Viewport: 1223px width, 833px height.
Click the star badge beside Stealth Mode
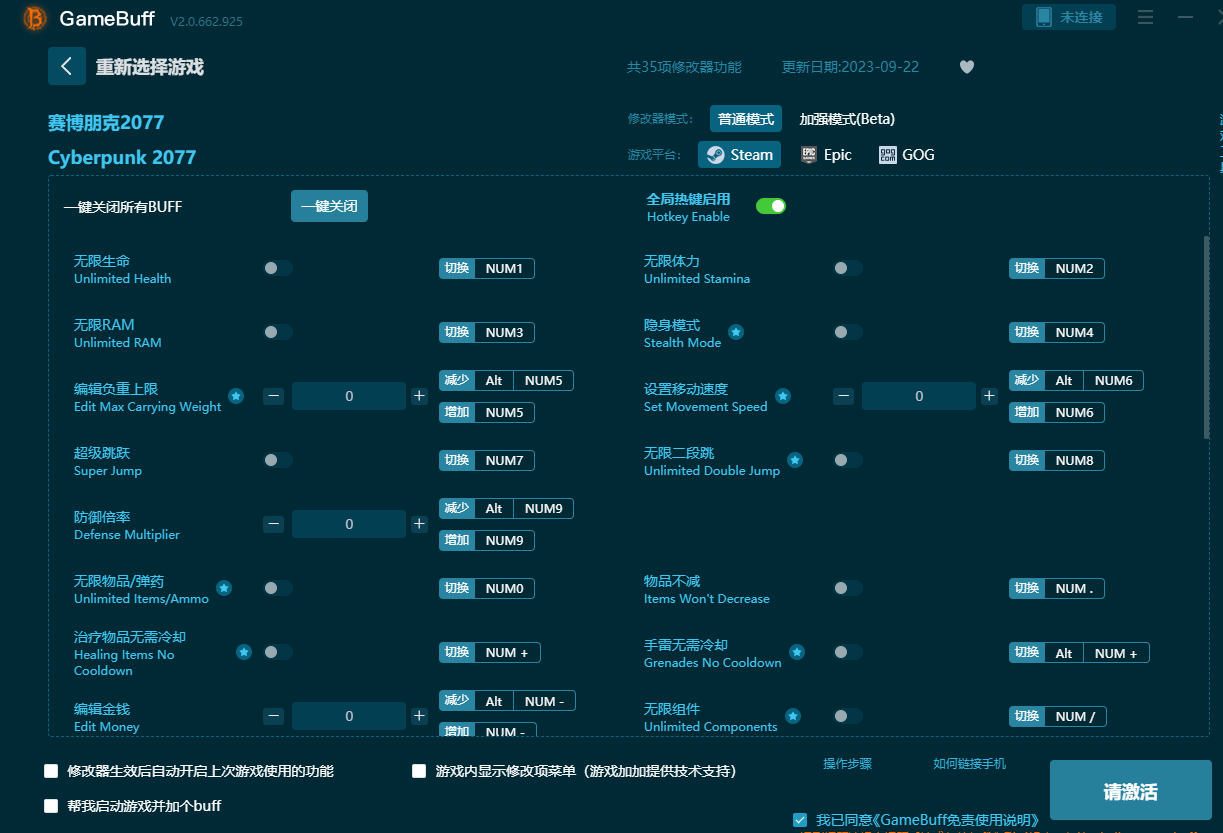pos(736,332)
